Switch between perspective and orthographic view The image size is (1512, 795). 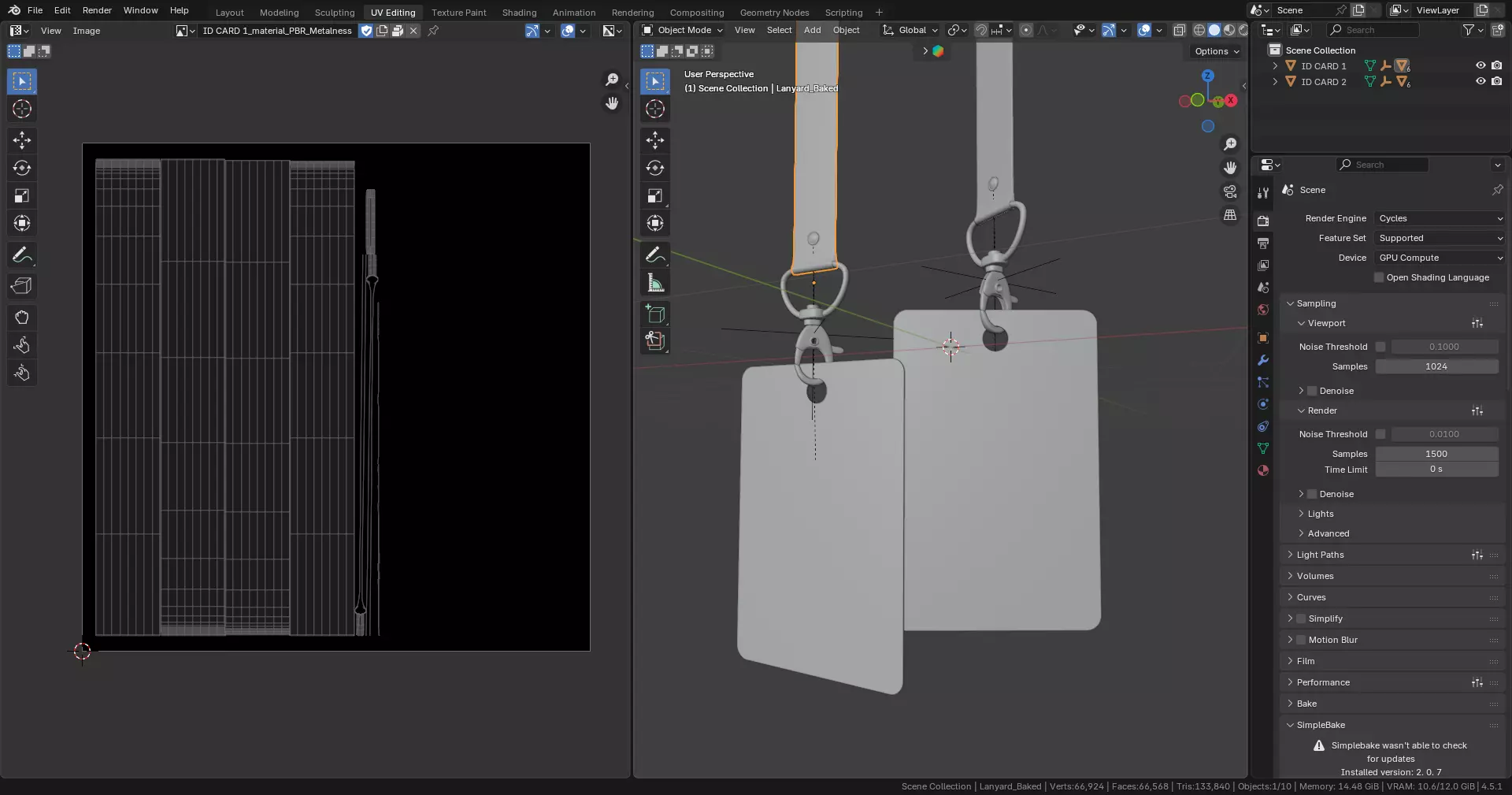coord(1230,215)
